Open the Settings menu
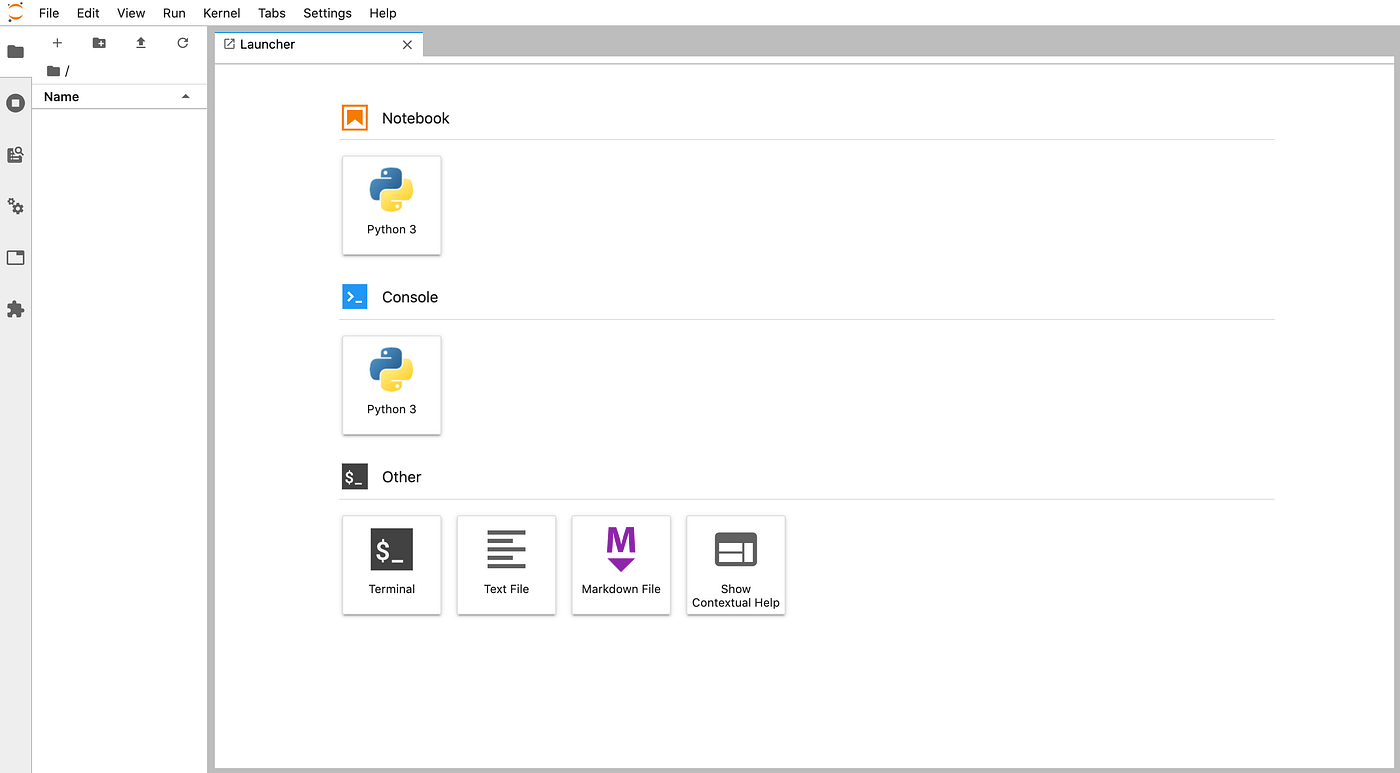The height and width of the screenshot is (773, 1400). [327, 13]
